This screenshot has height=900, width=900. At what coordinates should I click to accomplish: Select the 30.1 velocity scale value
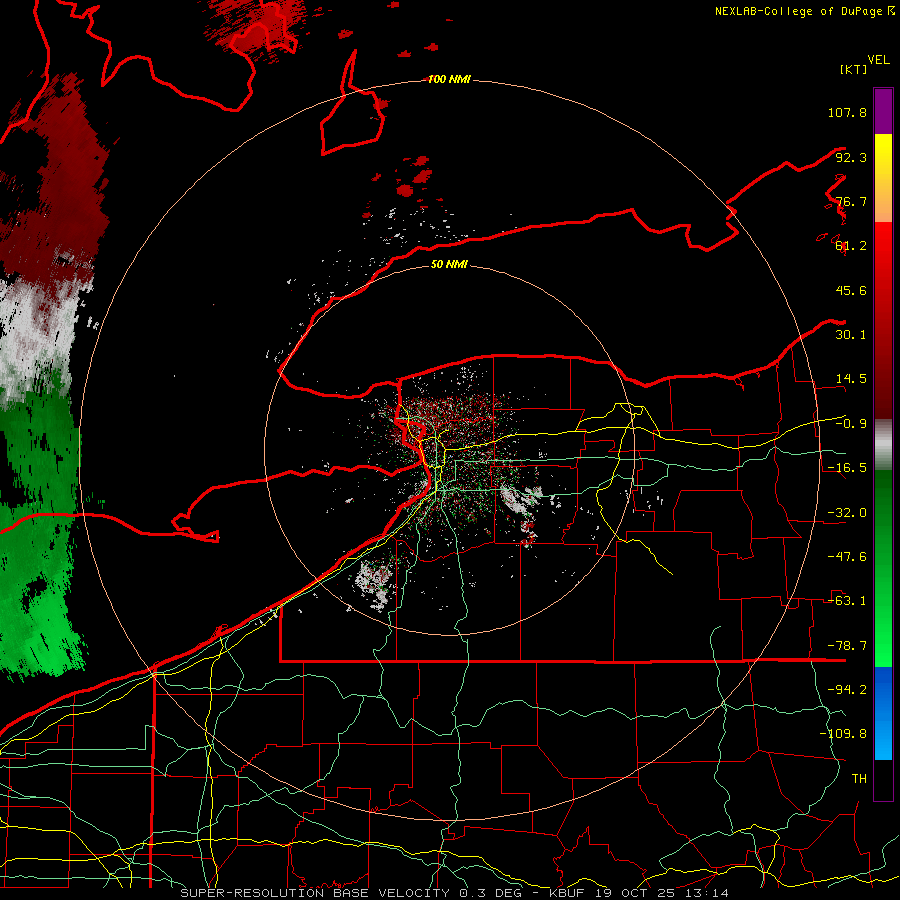[x=851, y=335]
